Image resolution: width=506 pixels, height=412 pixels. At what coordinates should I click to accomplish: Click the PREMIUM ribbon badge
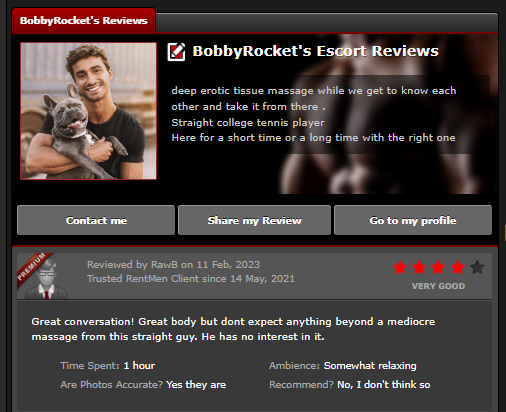[33, 267]
